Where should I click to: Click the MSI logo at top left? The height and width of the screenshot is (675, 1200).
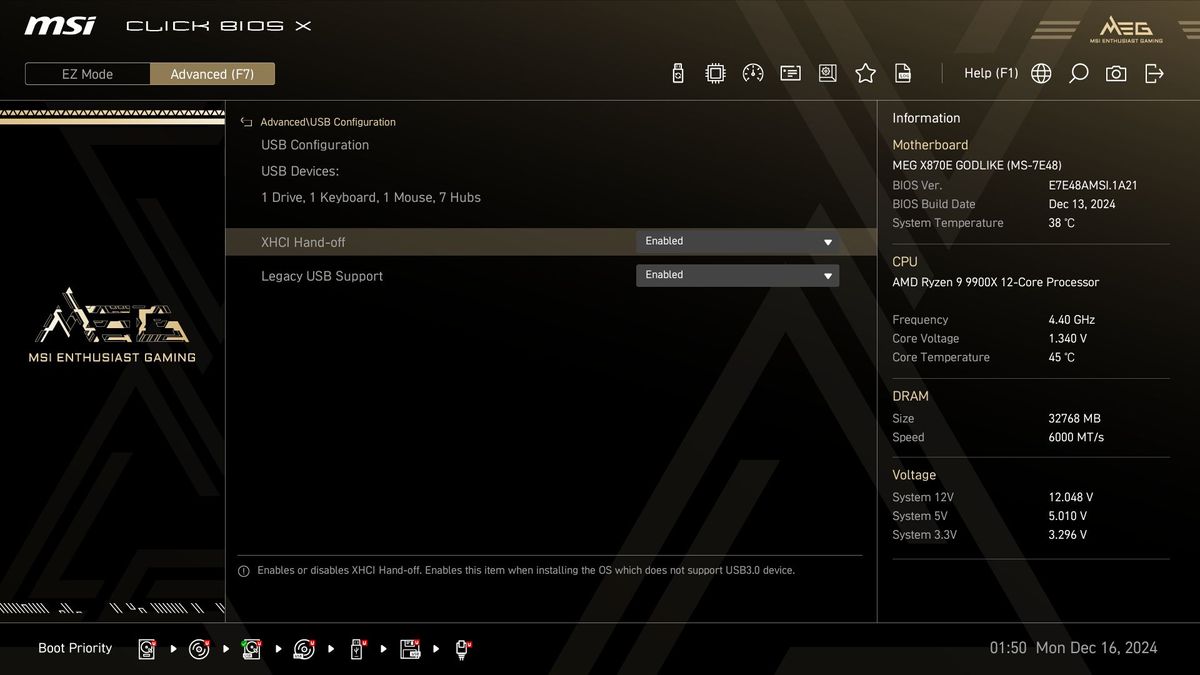(60, 25)
